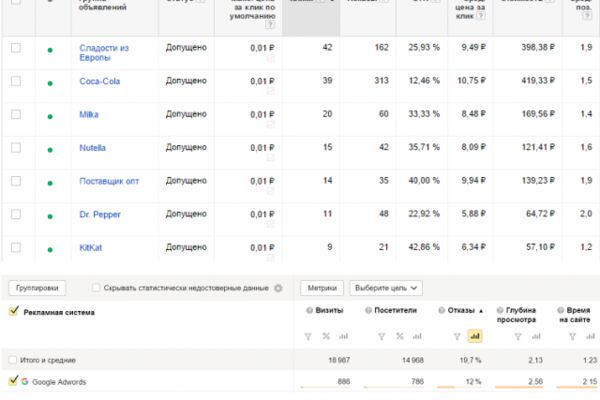600x400 pixels.
Task: Toggle highlighted yellow chart icon under Отказы
Action: (x=475, y=336)
